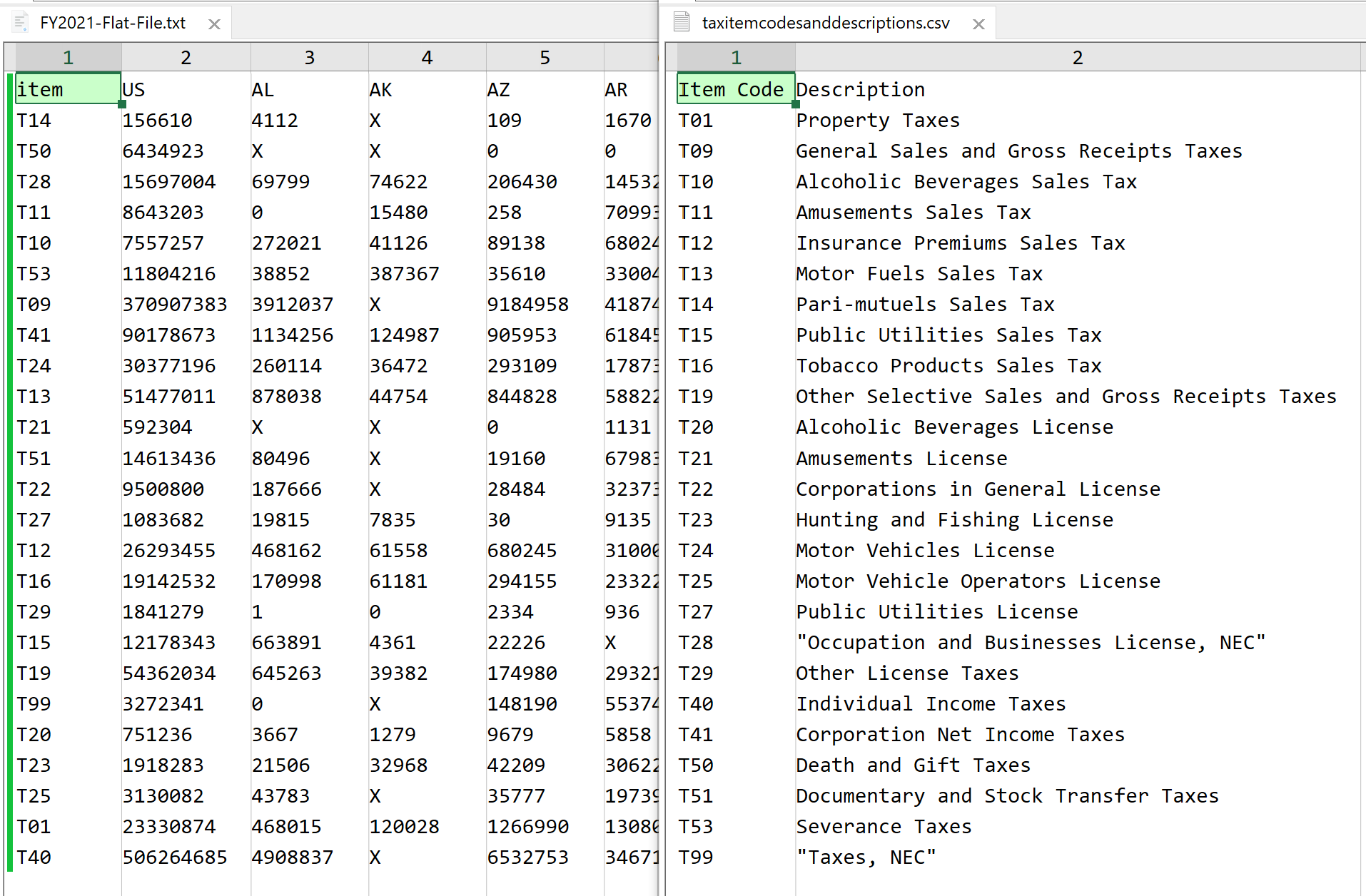Switch to the FY2021-Flat-File.txt tab
The image size is (1366, 896).
pos(113,23)
